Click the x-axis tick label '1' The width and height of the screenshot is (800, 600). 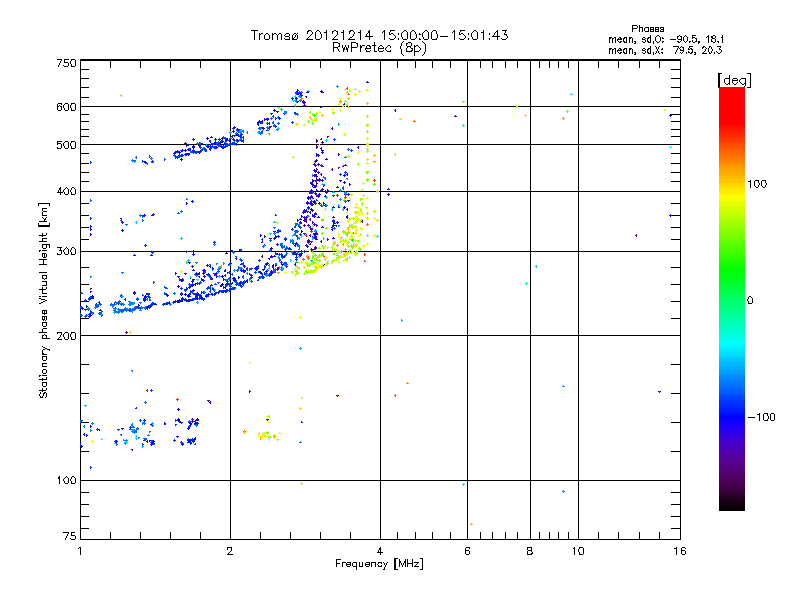pos(80,551)
